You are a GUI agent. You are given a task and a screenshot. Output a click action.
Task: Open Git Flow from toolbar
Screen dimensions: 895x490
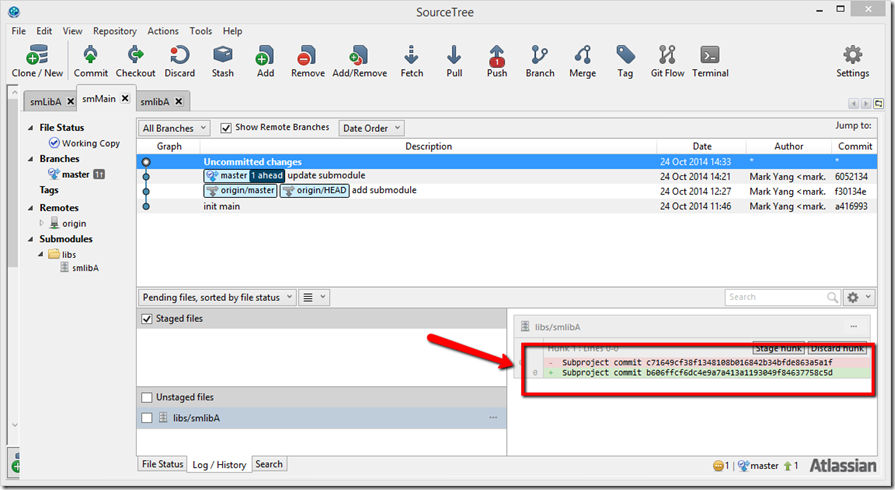667,61
